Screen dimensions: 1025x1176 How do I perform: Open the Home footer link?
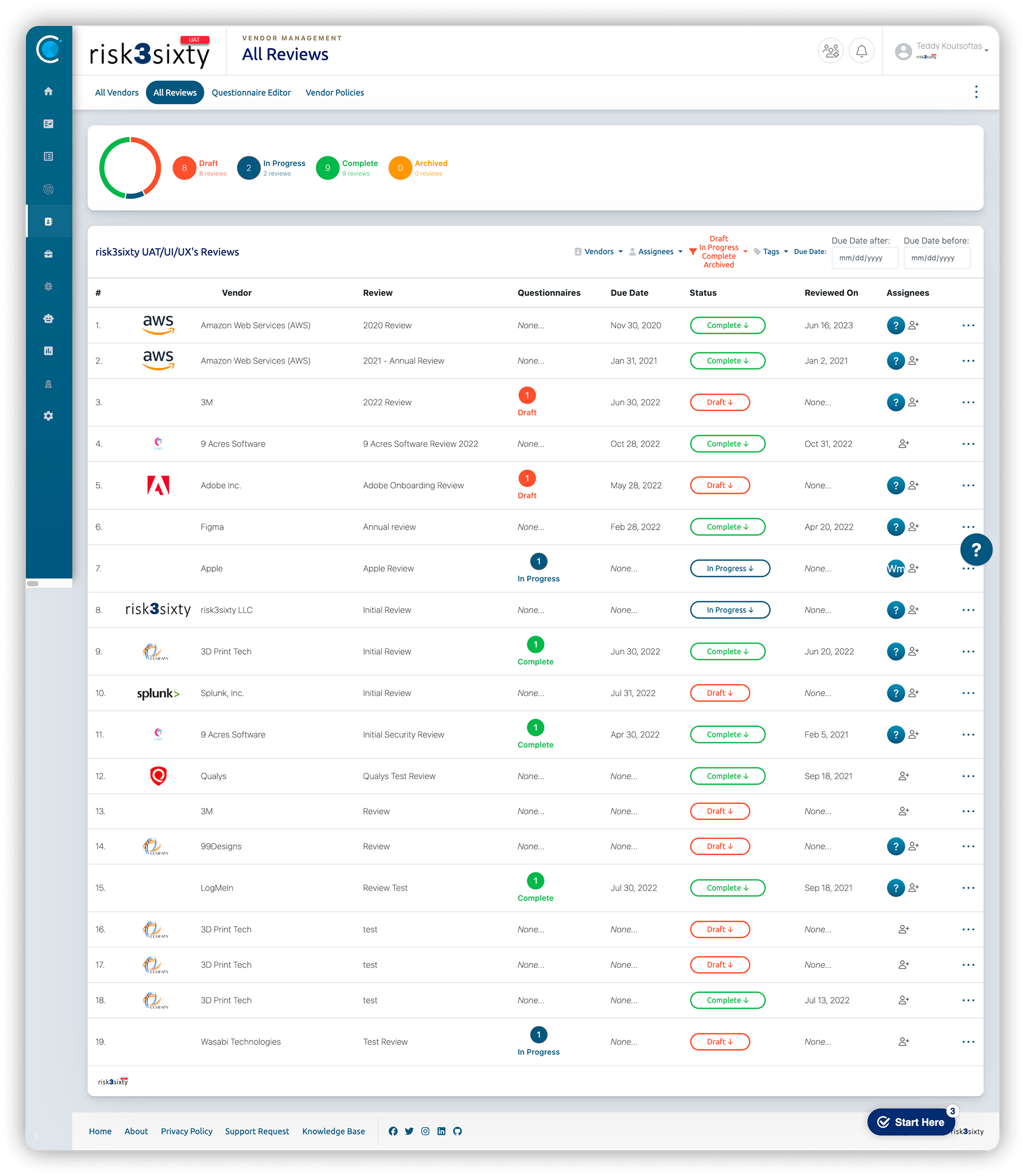[x=100, y=1132]
